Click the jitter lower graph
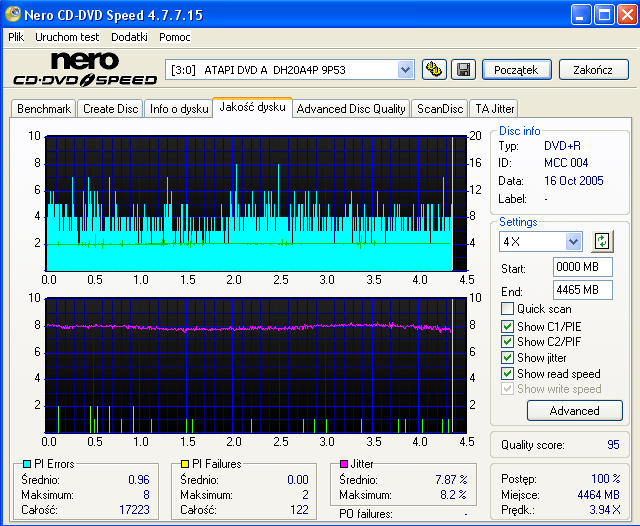 click(256, 365)
